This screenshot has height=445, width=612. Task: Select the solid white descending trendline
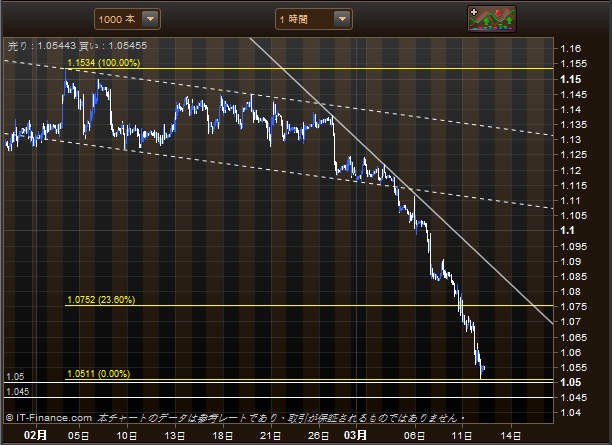[x=401, y=181]
